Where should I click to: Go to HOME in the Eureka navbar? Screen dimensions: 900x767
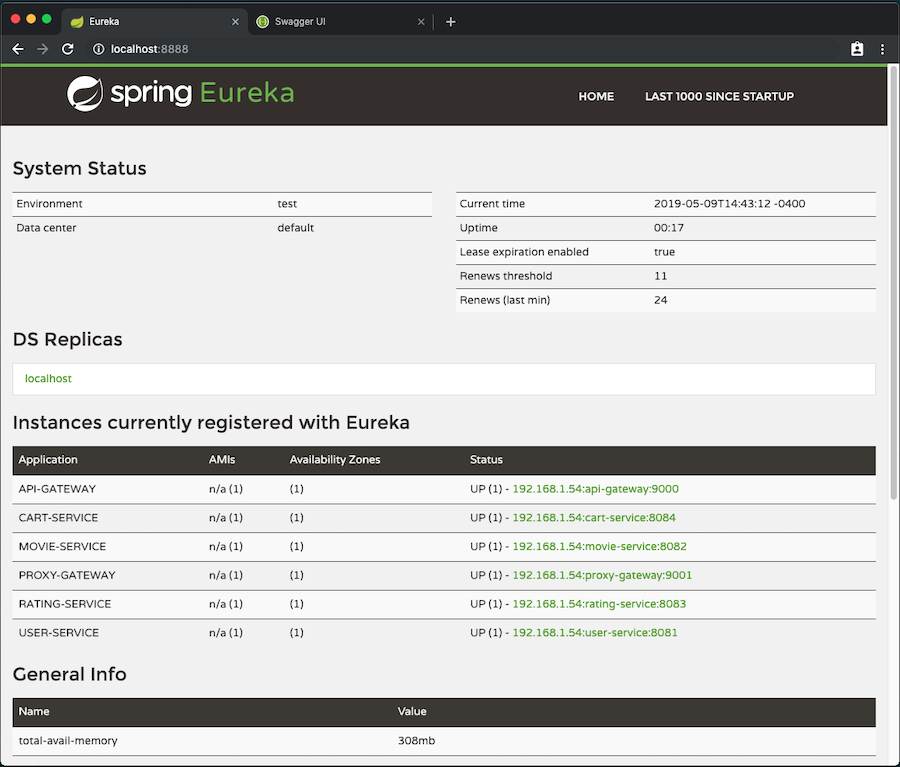tap(596, 96)
